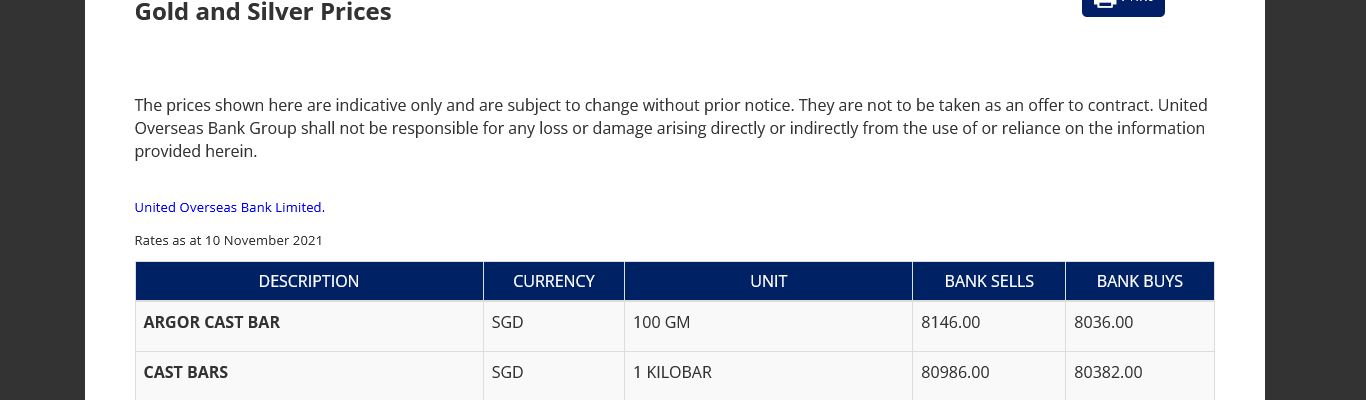Click the 80986.00 bank sells price
Image resolution: width=1366 pixels, height=400 pixels.
tap(955, 373)
